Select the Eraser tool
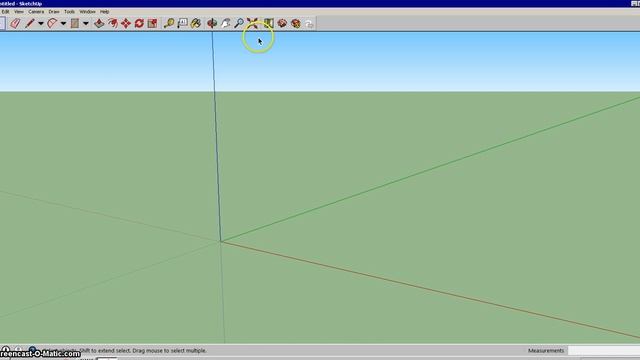This screenshot has height=360, width=640. pos(15,23)
